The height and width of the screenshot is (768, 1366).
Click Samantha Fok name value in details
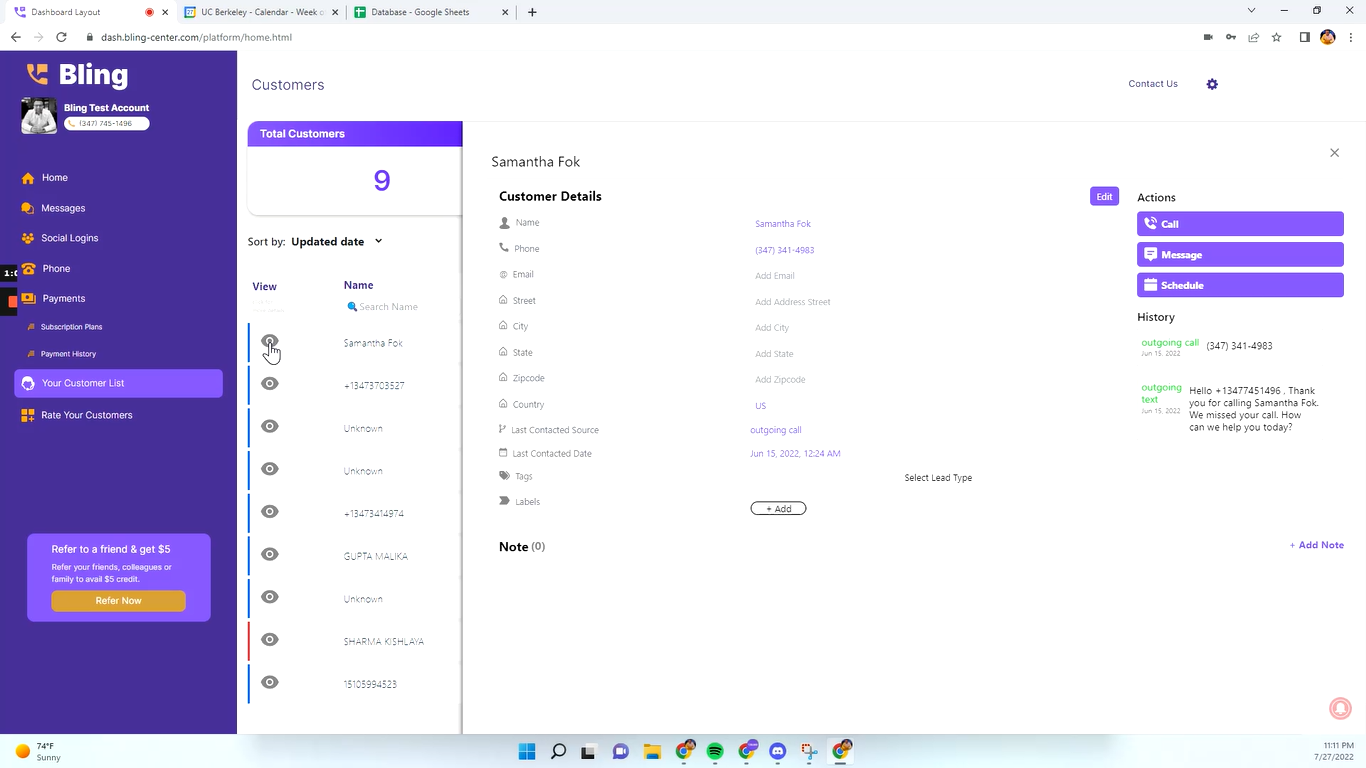[x=783, y=224]
